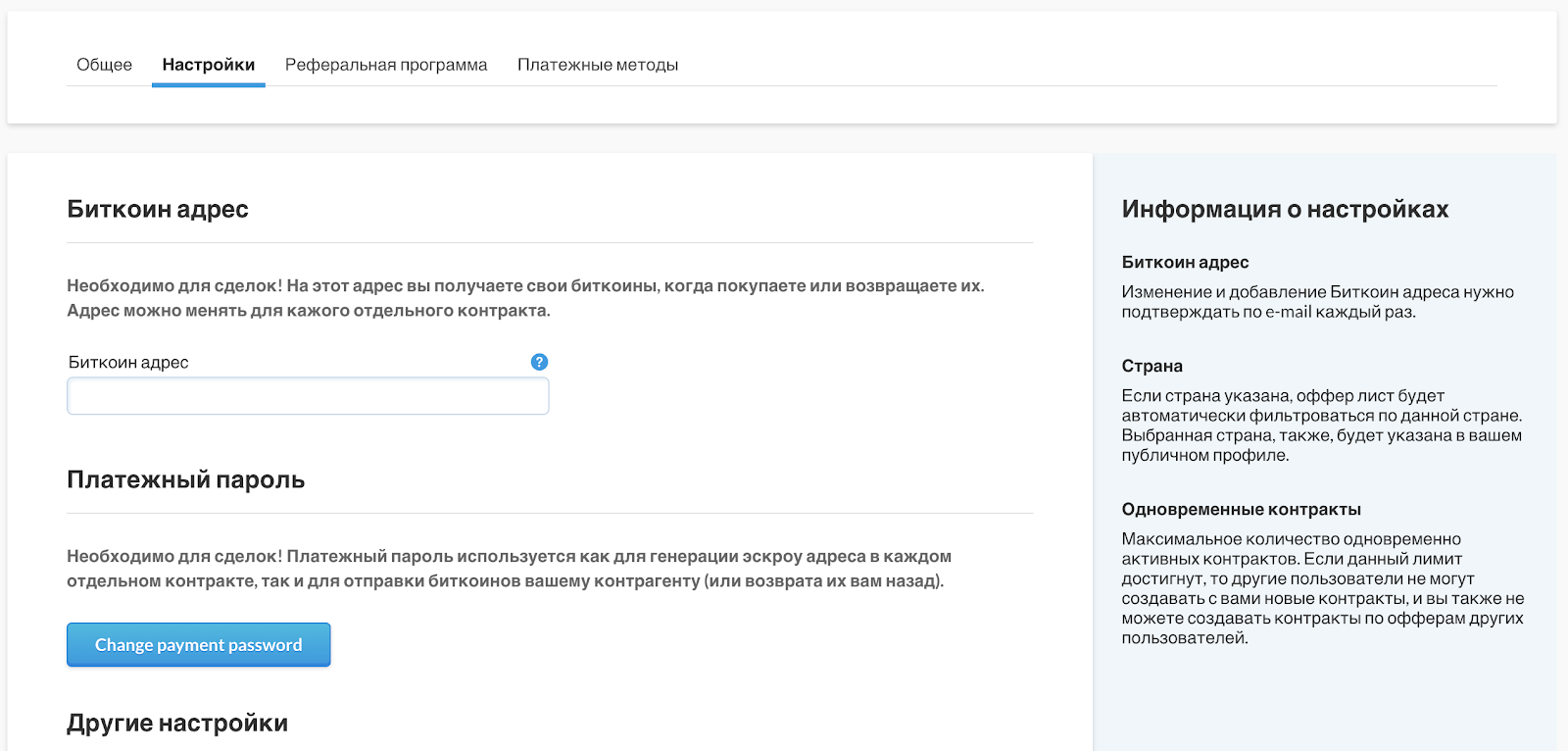
Task: Click the bitcoin address description starting 'Необходимо для сделок! На этот адрес'
Action: [x=525, y=298]
